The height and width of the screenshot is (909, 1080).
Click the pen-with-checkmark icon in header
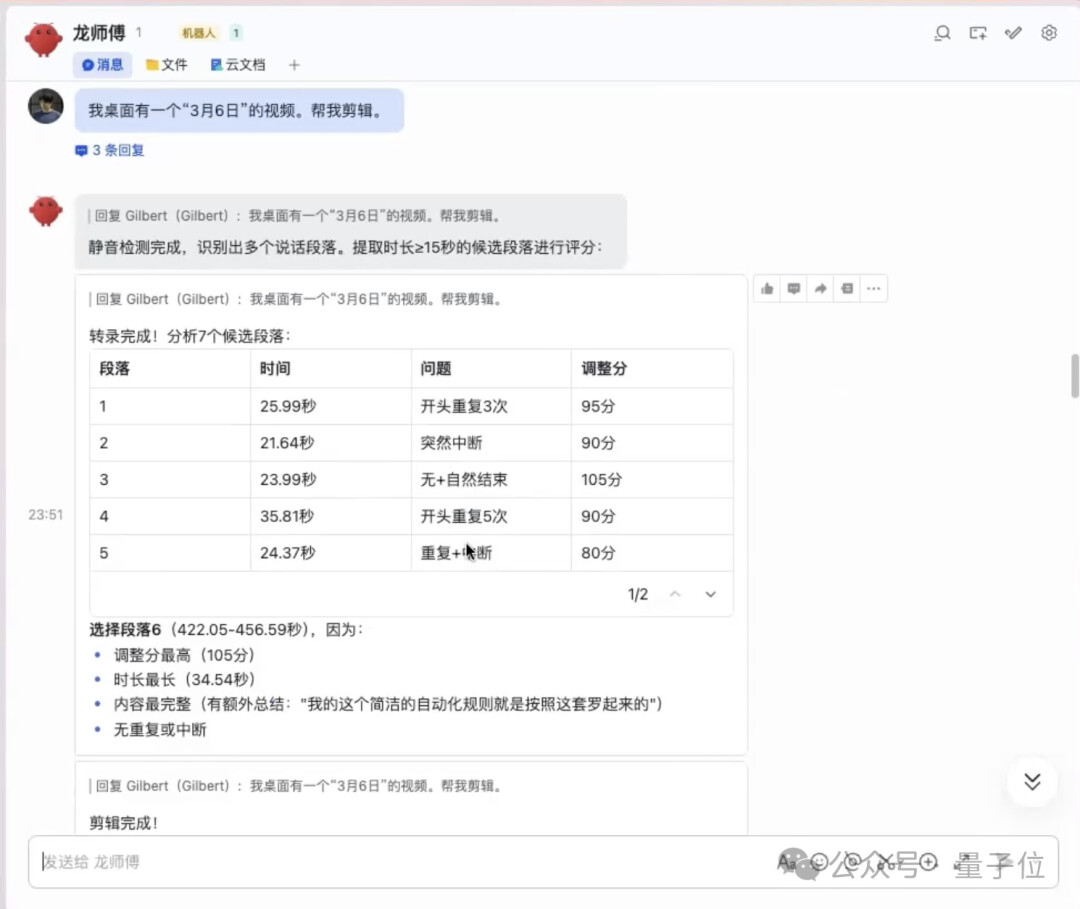[1013, 33]
